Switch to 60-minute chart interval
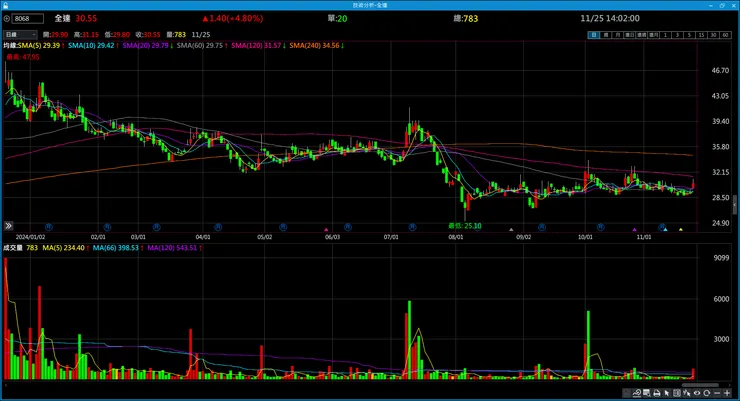 click(x=725, y=35)
